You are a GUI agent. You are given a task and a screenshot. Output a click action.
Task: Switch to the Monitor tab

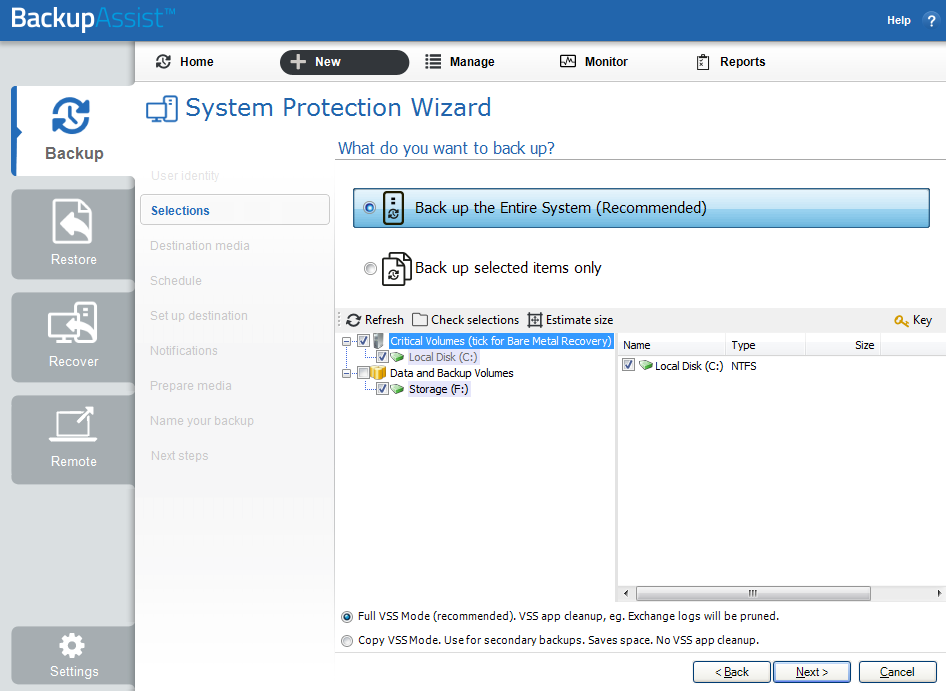coord(594,62)
